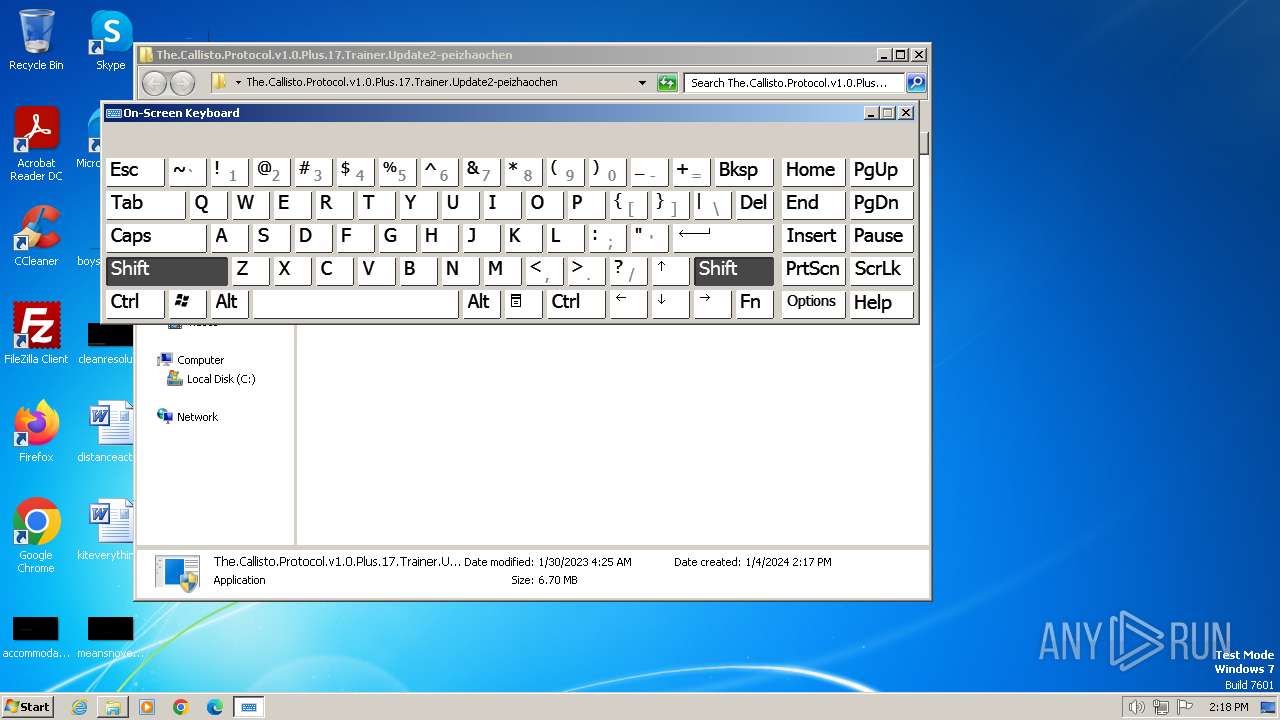Click the PgDn key
1280x720 pixels.
pos(881,203)
